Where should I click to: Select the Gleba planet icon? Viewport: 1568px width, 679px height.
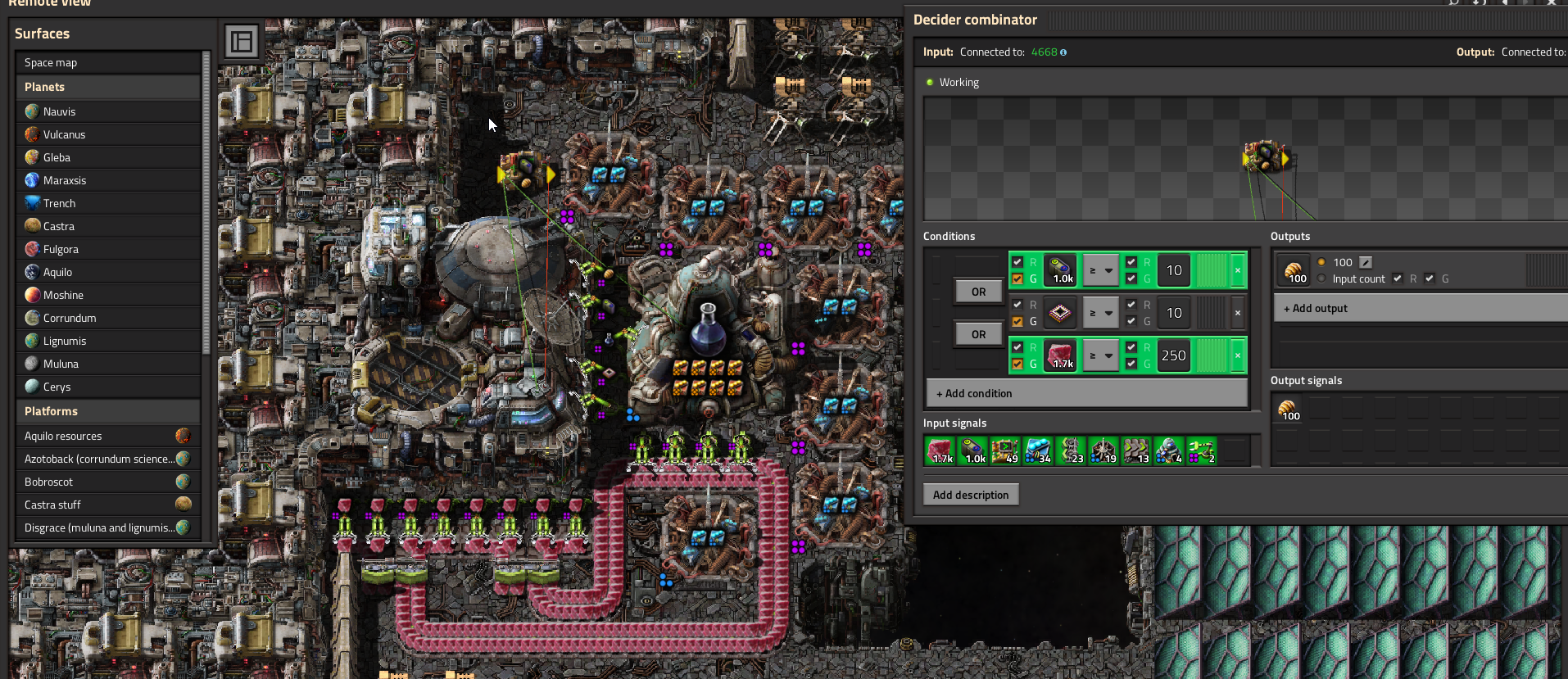pyautogui.click(x=32, y=157)
